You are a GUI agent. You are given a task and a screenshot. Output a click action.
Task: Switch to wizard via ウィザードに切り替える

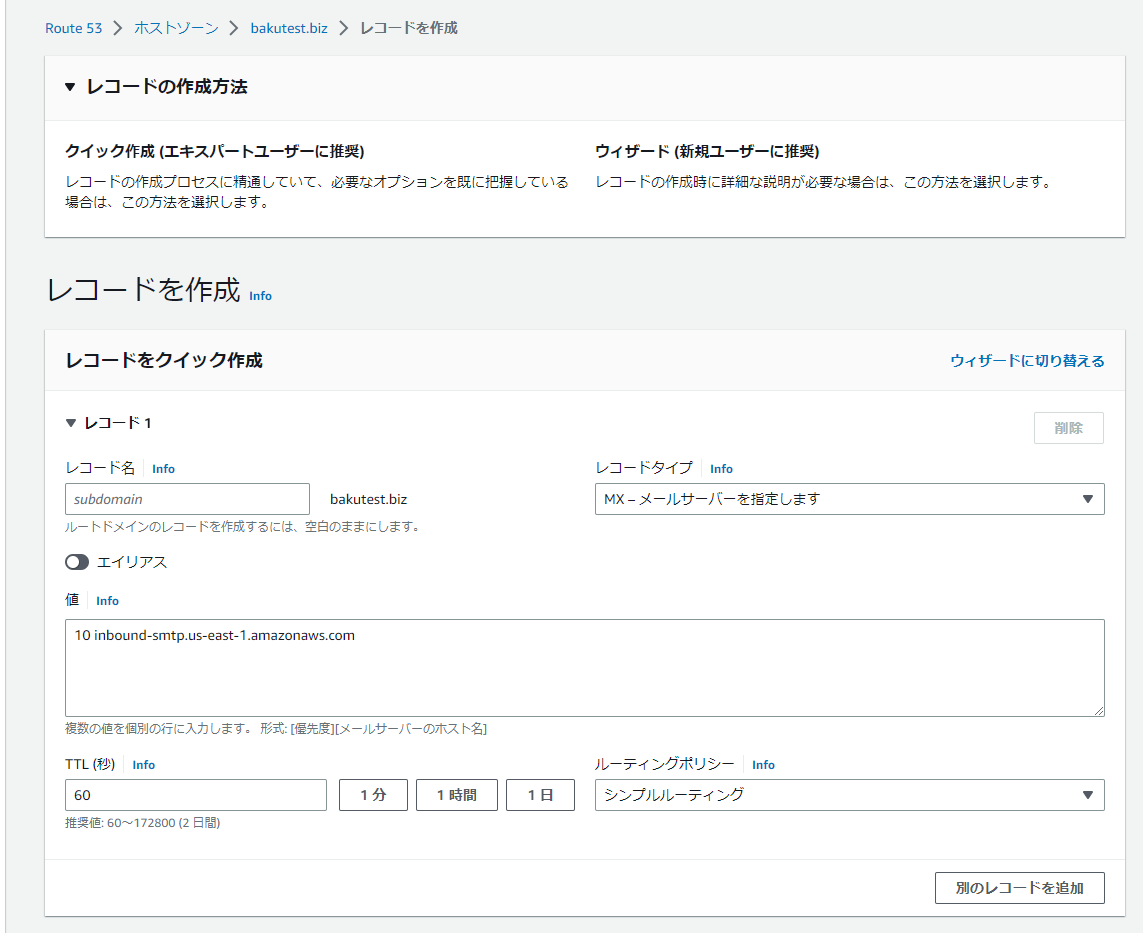pyautogui.click(x=1027, y=361)
